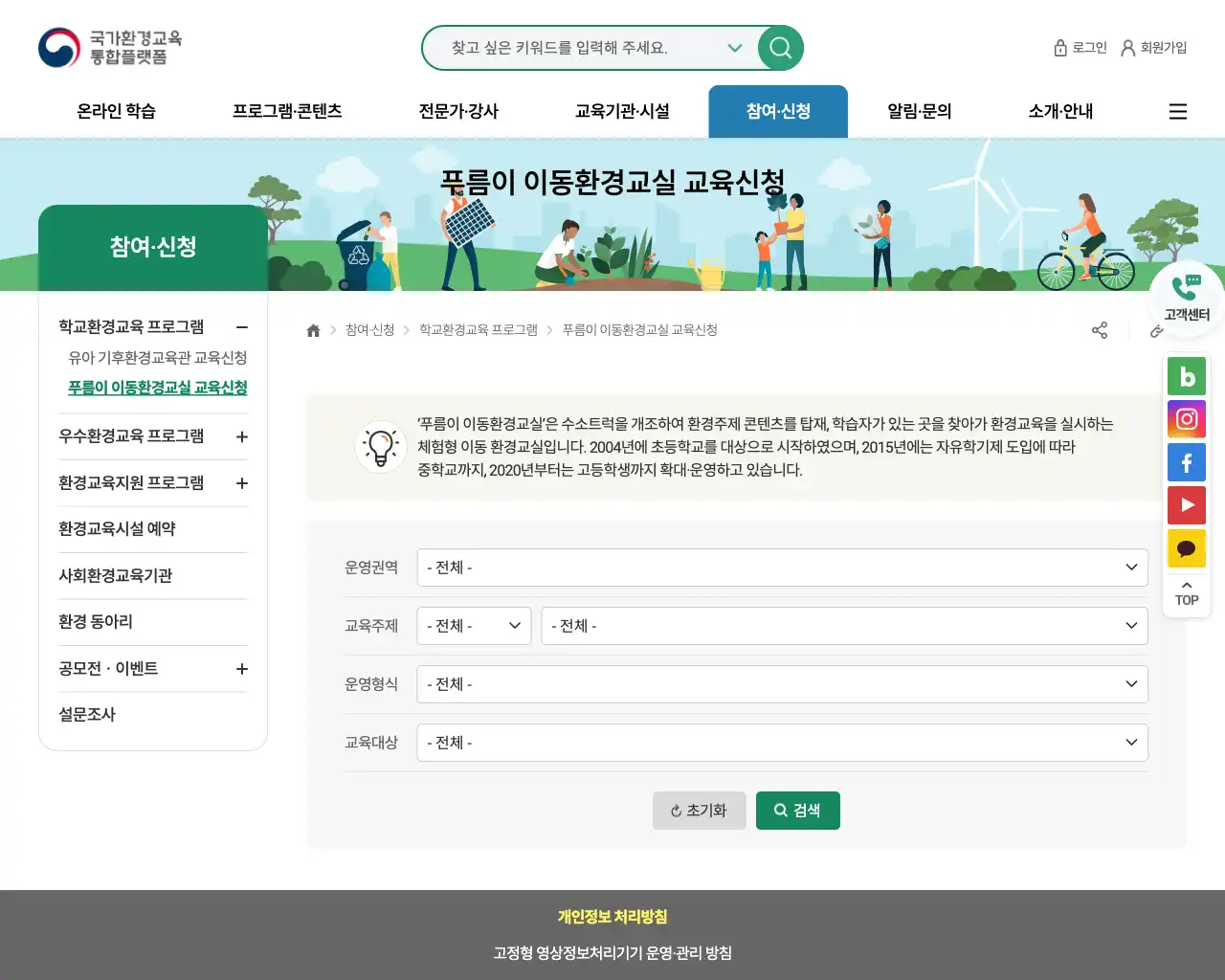Image resolution: width=1225 pixels, height=980 pixels.
Task: Click the home icon in the breadcrumb
Action: pyautogui.click(x=313, y=330)
